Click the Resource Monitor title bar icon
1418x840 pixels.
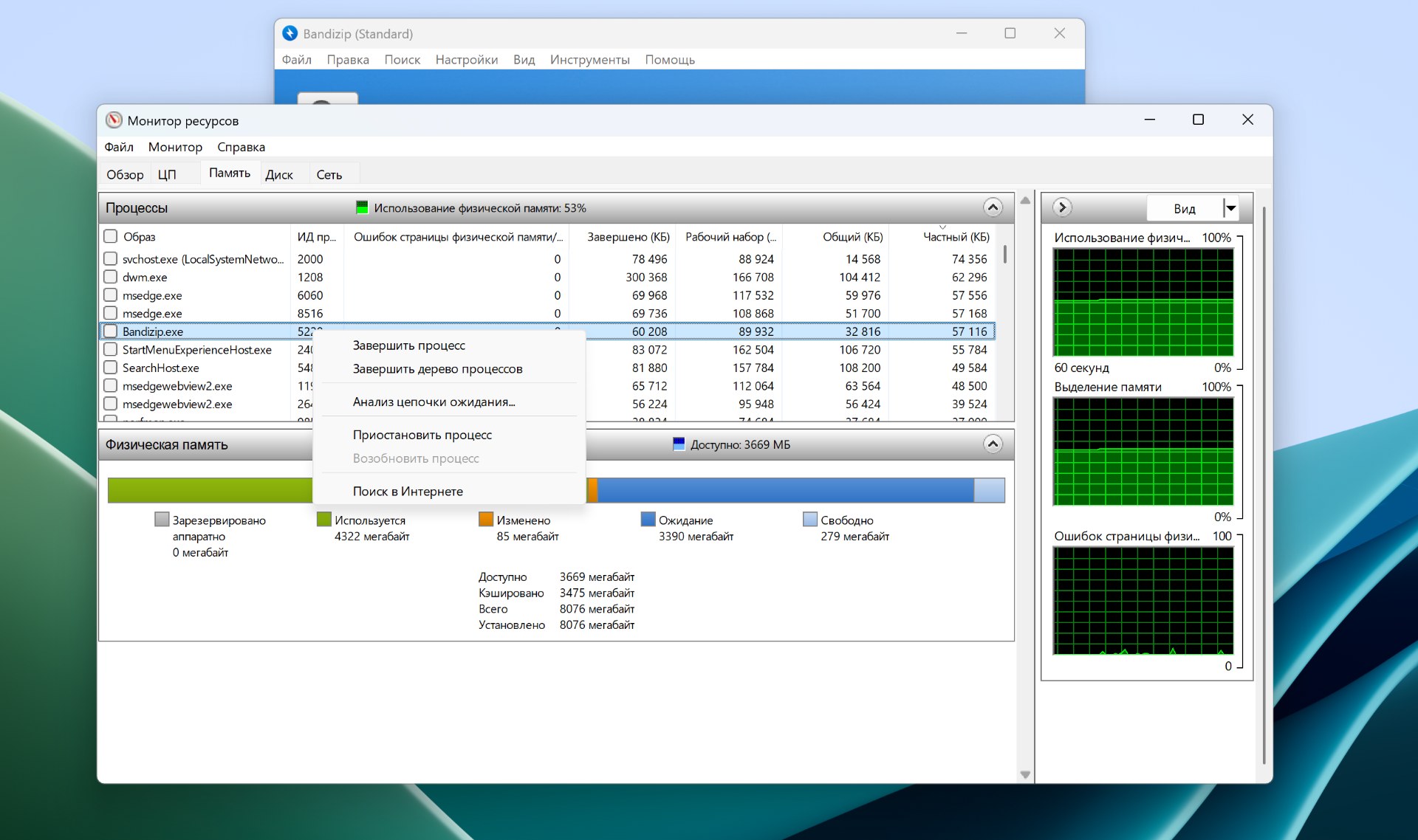click(114, 120)
